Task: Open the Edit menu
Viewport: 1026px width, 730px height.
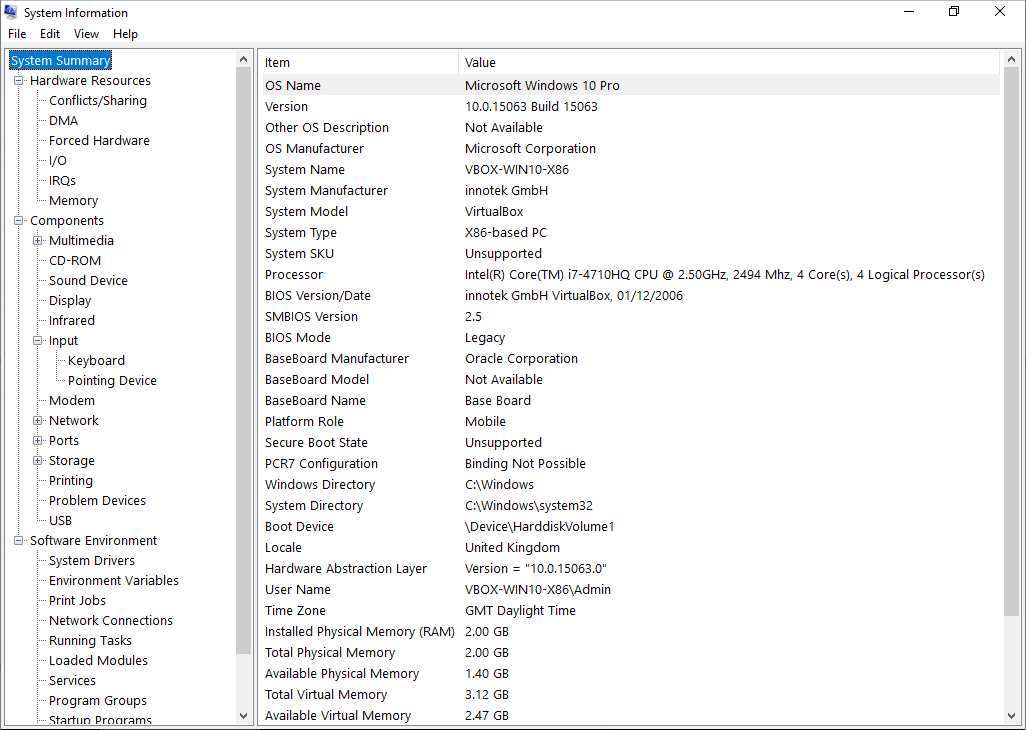Action: pyautogui.click(x=50, y=34)
